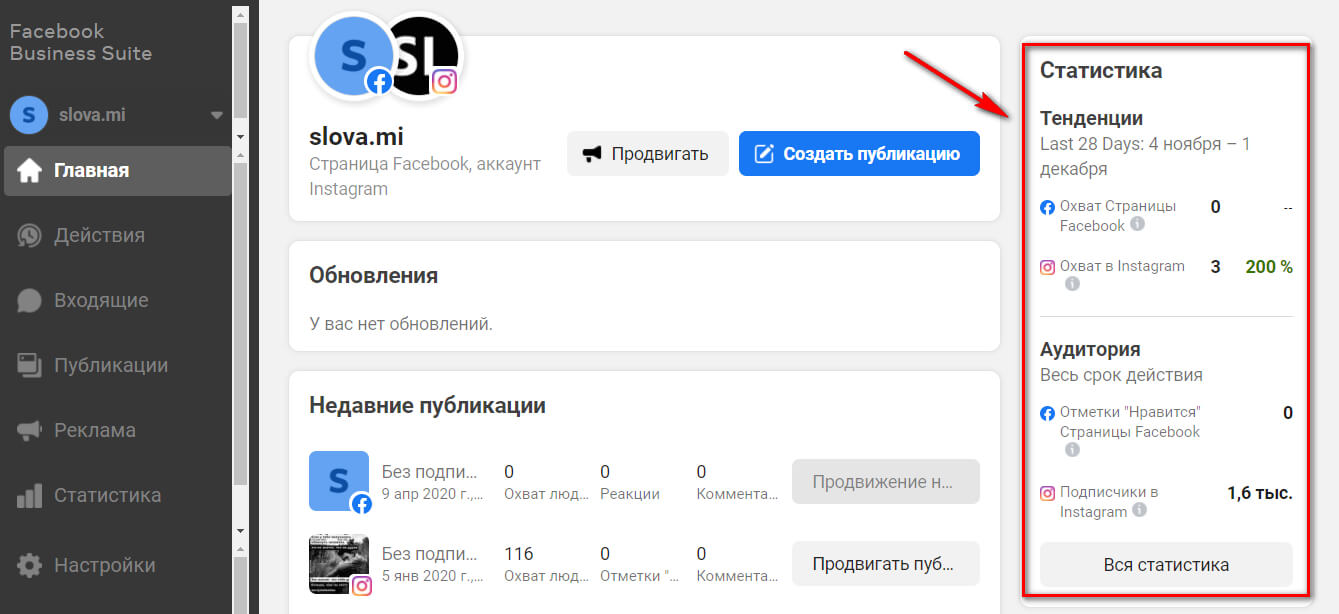
Task: Open the Публикации section icon
Action: tap(31, 365)
